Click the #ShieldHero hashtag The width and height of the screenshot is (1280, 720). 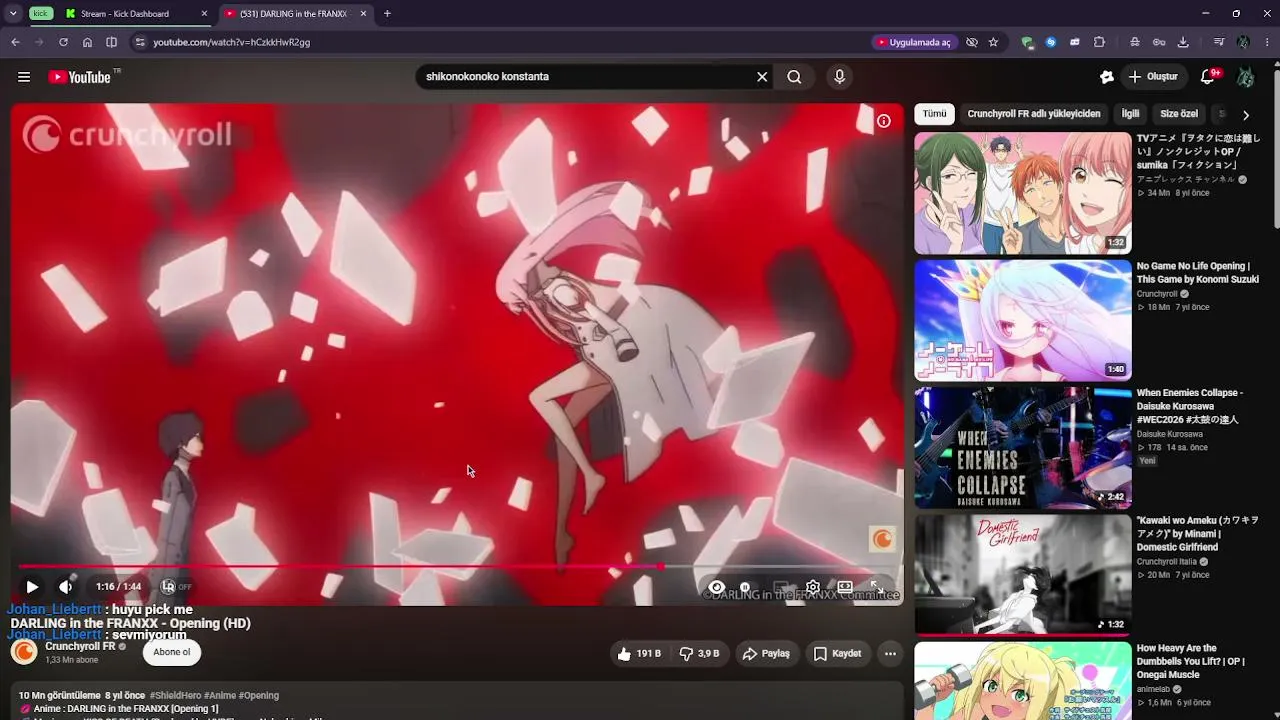point(175,695)
